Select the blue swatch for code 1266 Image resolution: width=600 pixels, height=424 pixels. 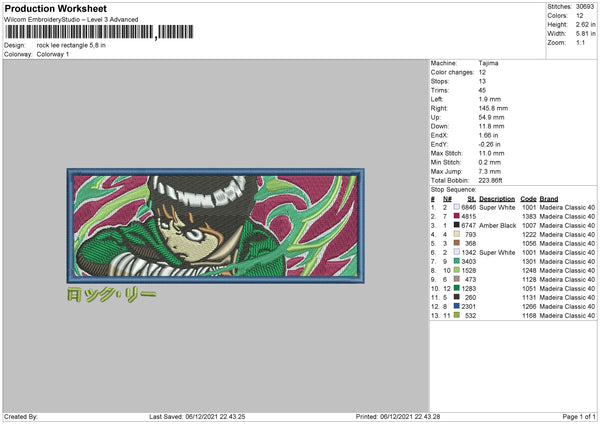457,306
